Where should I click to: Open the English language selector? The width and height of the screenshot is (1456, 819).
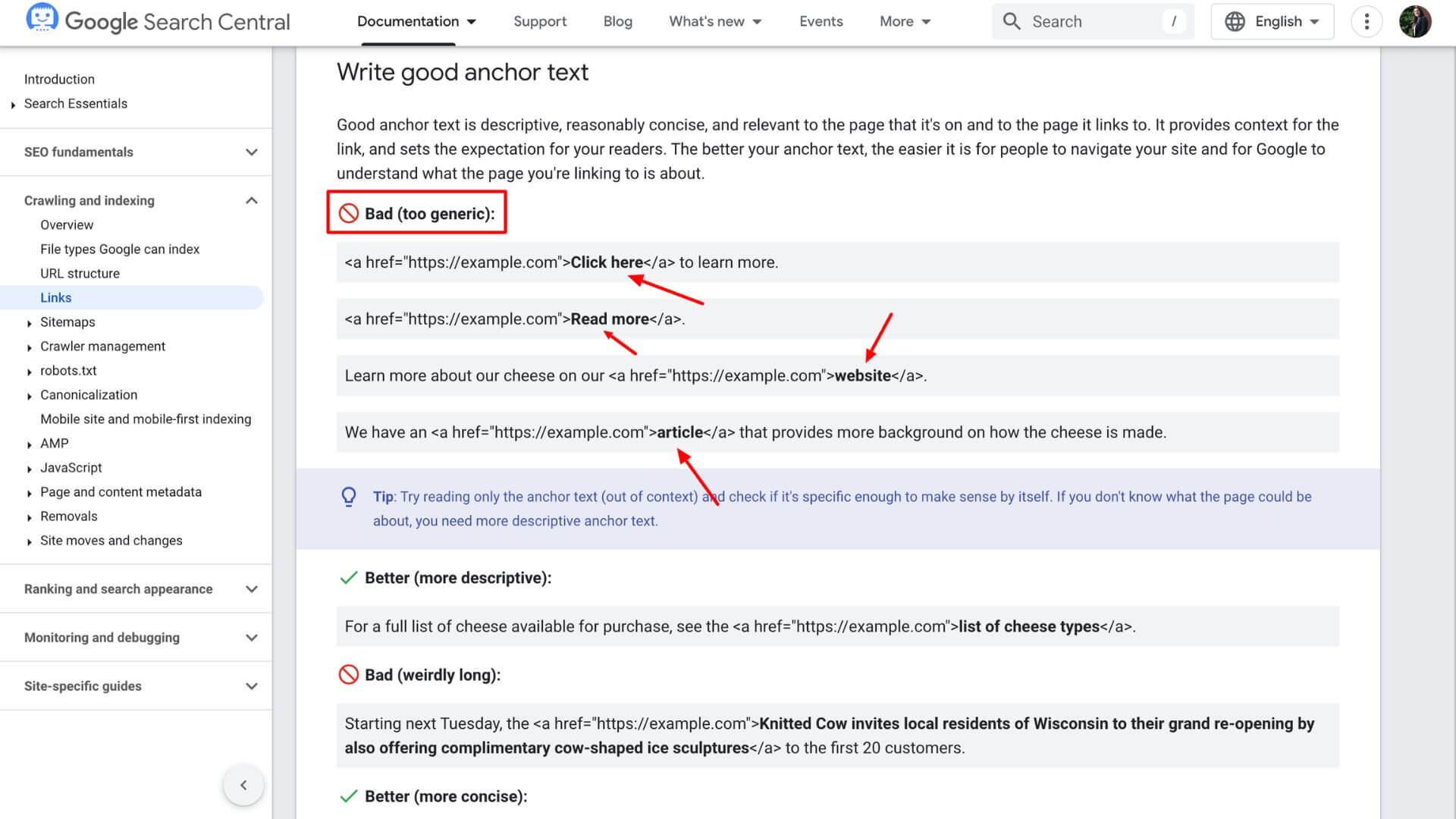[x=1272, y=21]
